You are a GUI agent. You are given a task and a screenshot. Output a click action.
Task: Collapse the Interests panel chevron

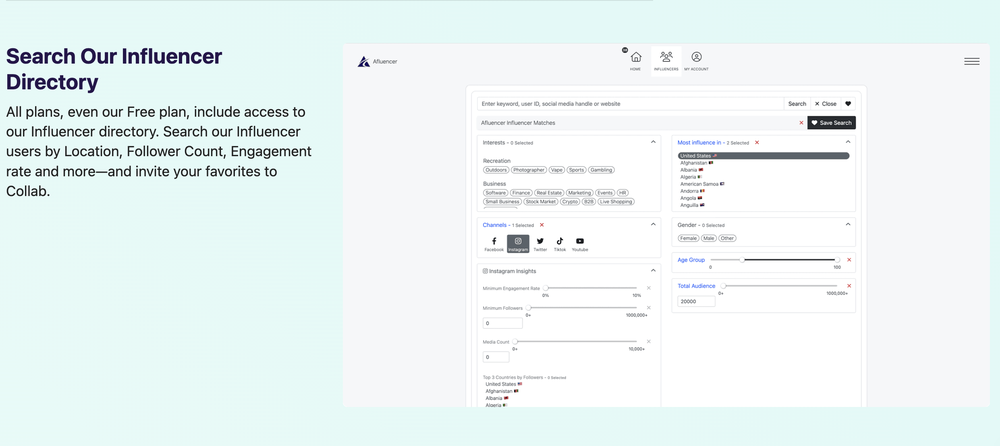[x=653, y=142]
